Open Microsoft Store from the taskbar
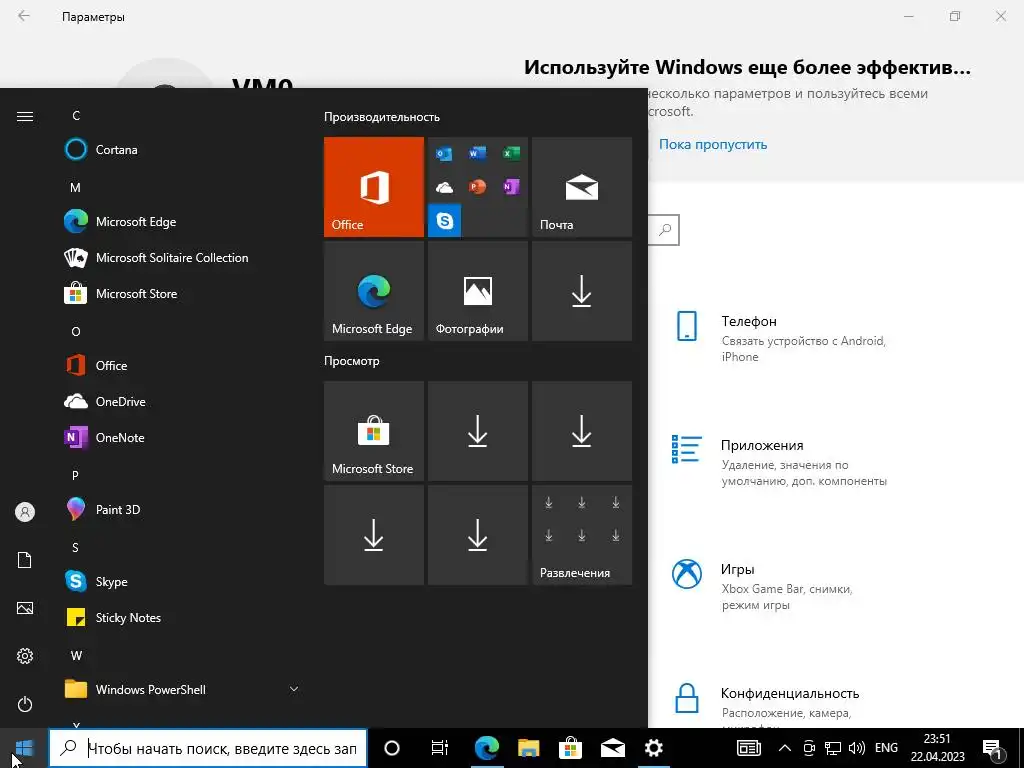This screenshot has height=768, width=1024. [x=570, y=748]
